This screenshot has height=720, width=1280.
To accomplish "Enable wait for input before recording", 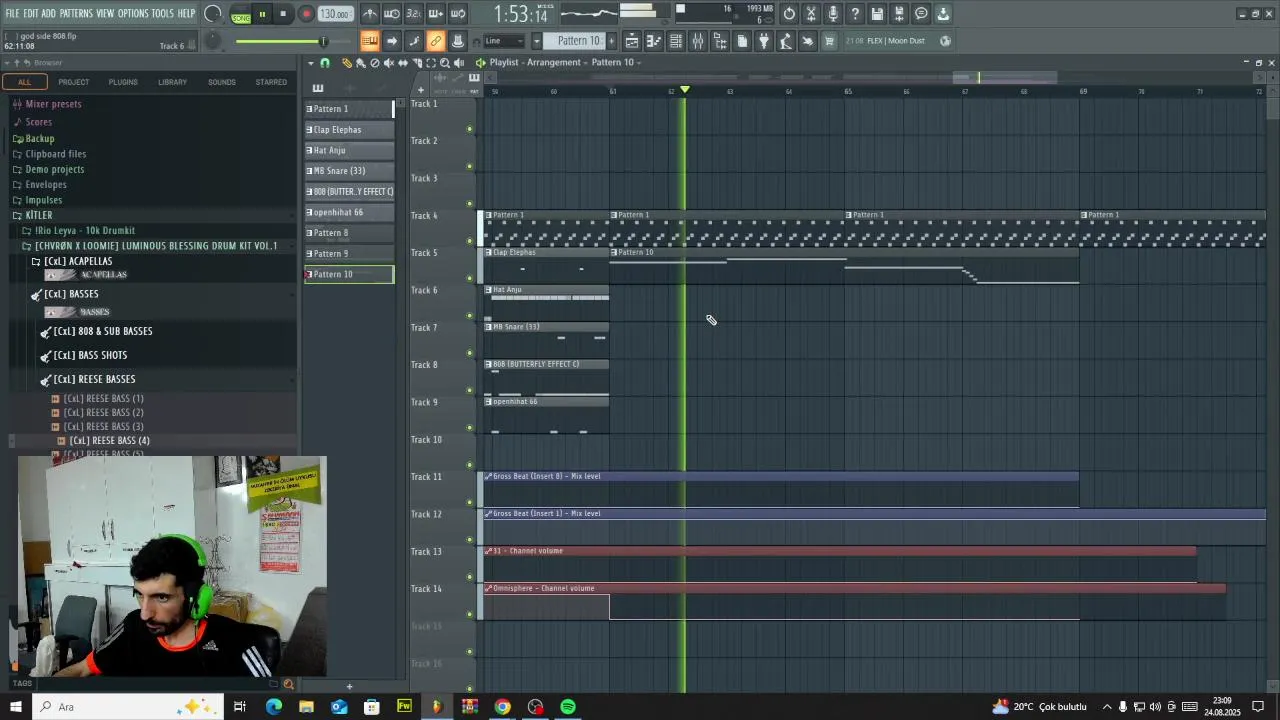I will 392,14.
